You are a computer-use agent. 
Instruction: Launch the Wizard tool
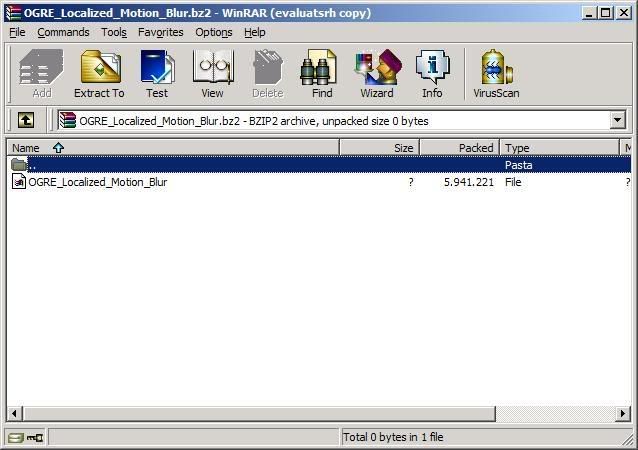(377, 73)
